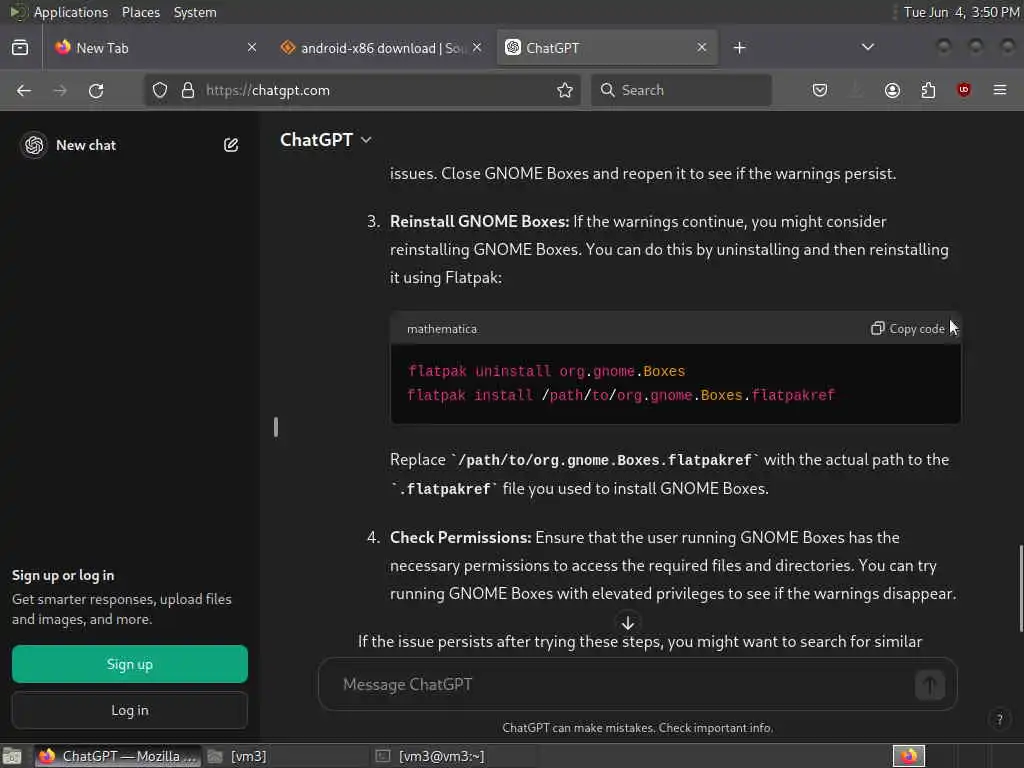Click the uBlock Origin extension icon

click(964, 90)
